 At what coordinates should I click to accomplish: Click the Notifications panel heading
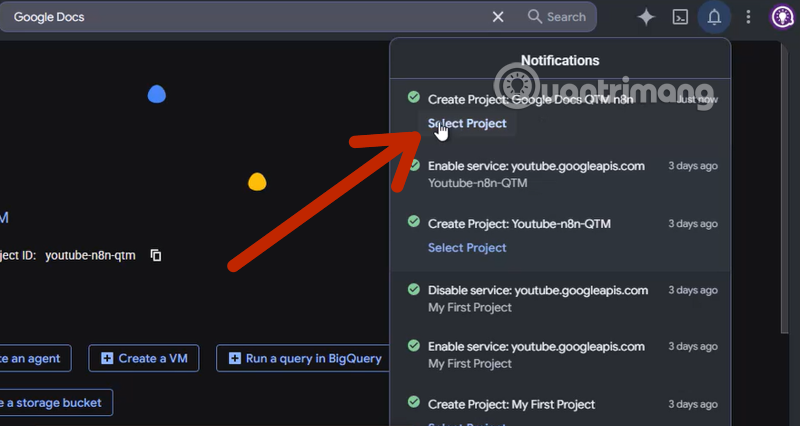coord(560,60)
